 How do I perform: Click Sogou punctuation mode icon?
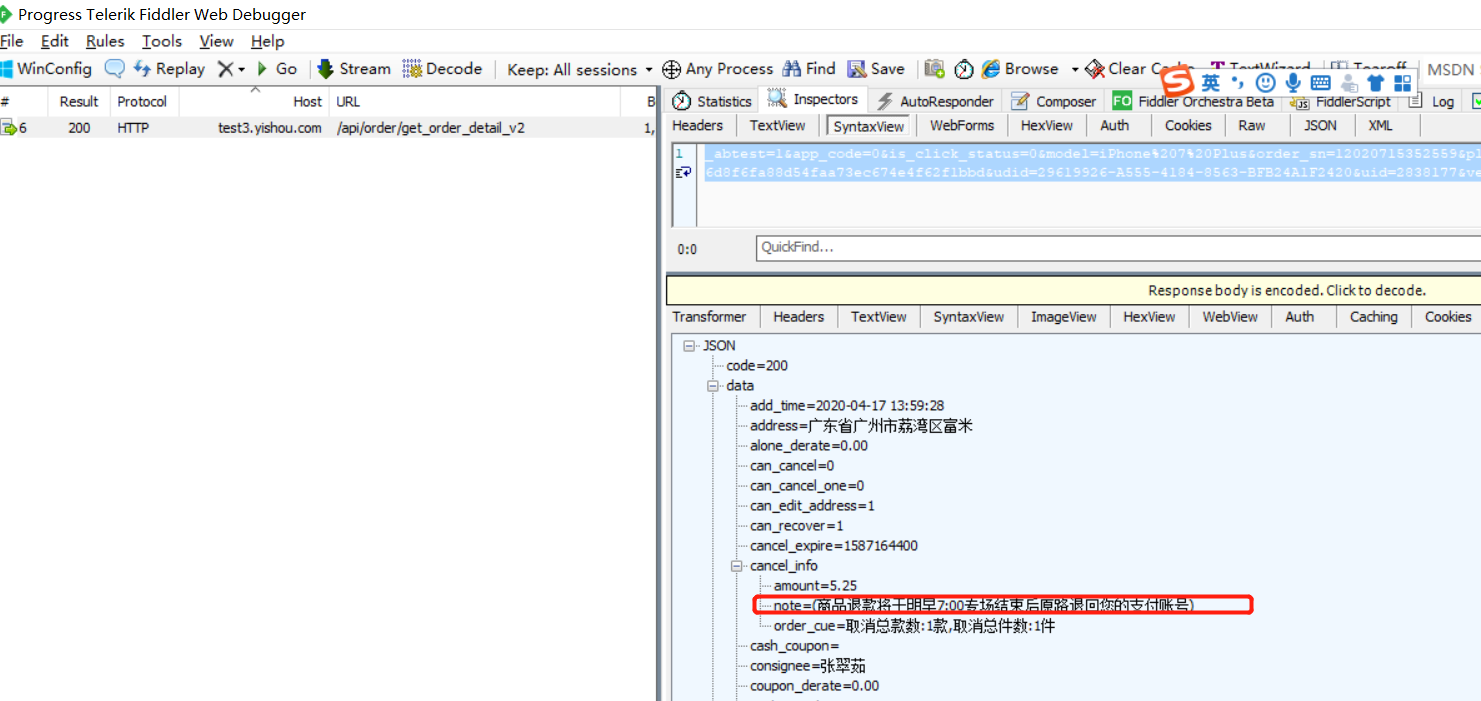tap(1238, 83)
